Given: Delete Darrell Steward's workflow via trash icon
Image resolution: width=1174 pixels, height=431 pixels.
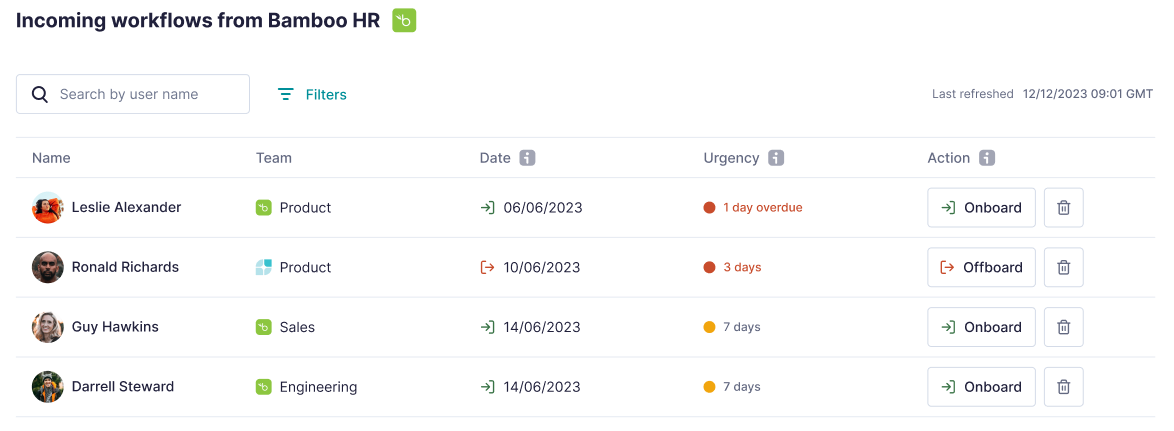Looking at the screenshot, I should point(1063,387).
